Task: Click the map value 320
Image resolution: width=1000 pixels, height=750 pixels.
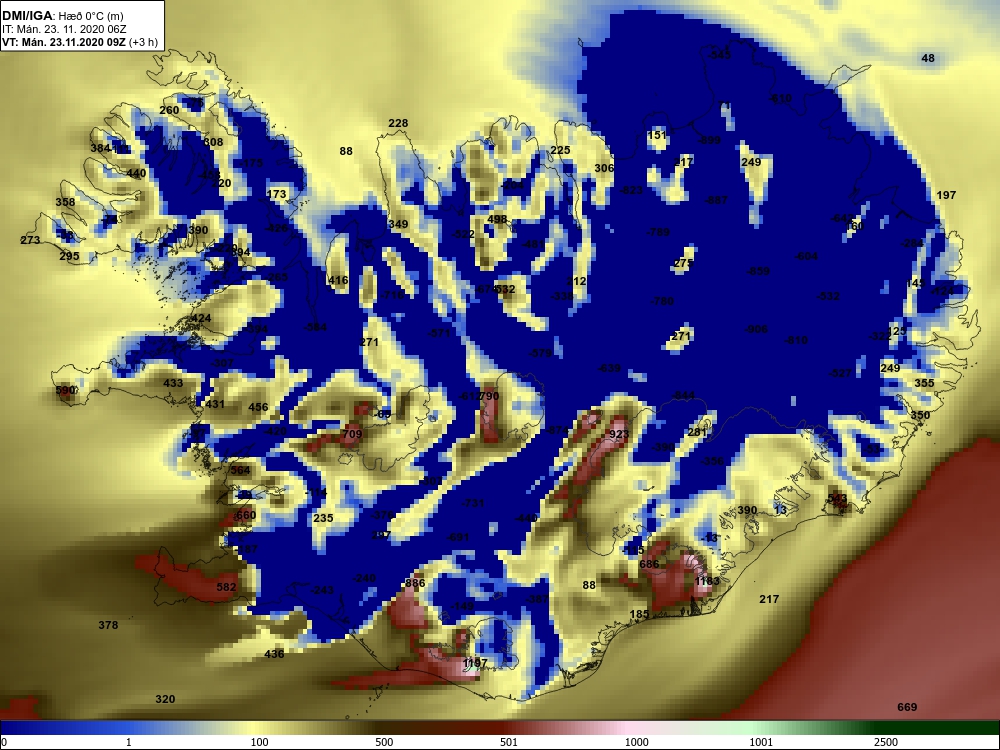Action: (x=165, y=699)
